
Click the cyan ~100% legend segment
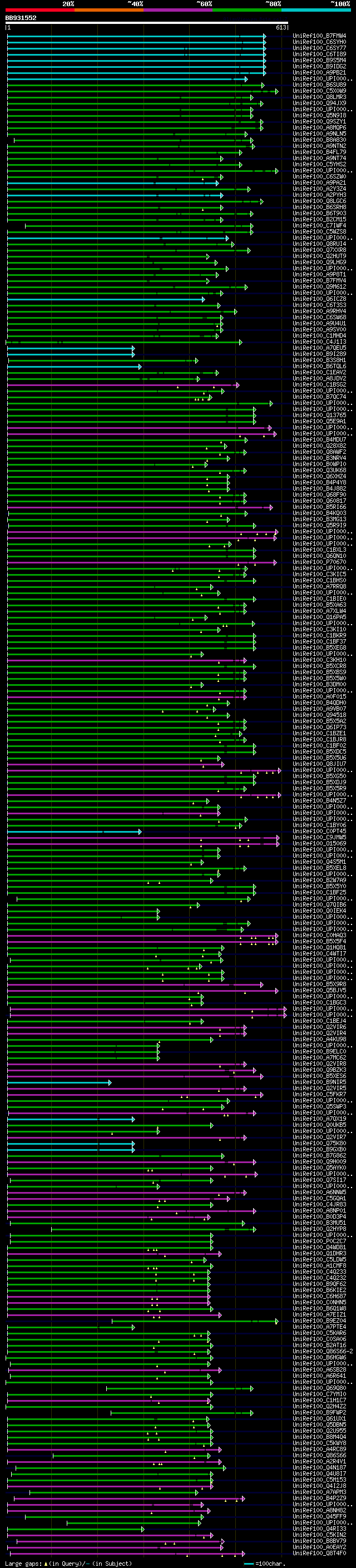316,10
